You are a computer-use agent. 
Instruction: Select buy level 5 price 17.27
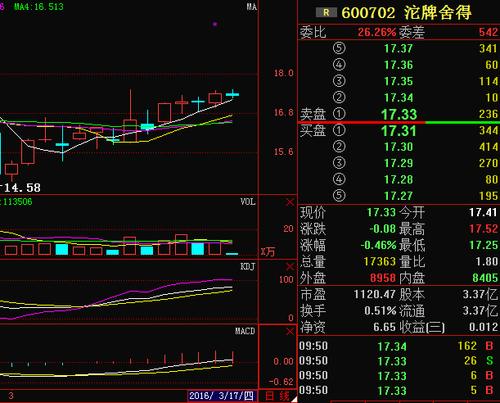[398, 196]
